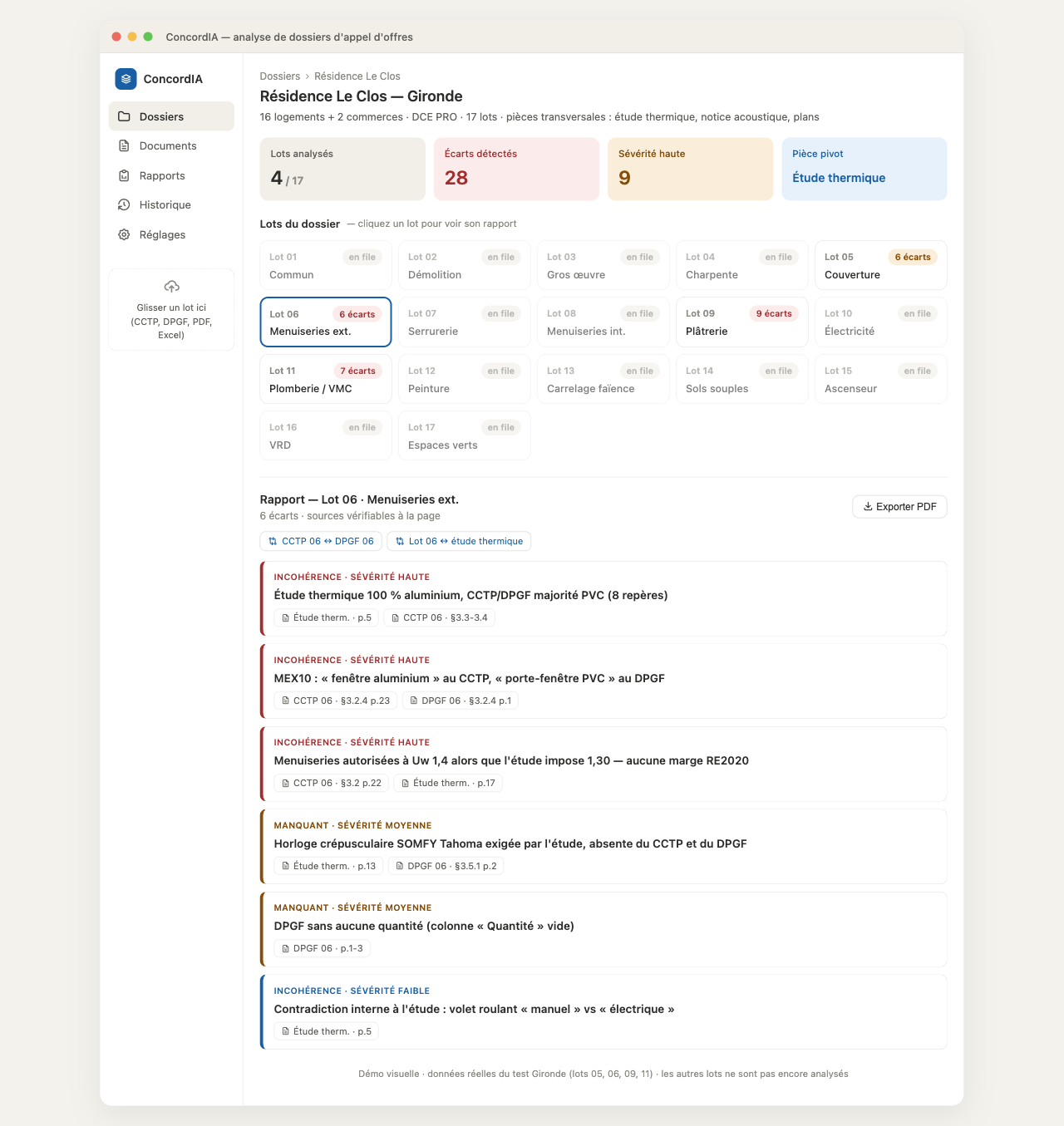1064x1126 pixels.
Task: Open the Lot 11 Plomberie / VMC report
Action: pos(326,379)
